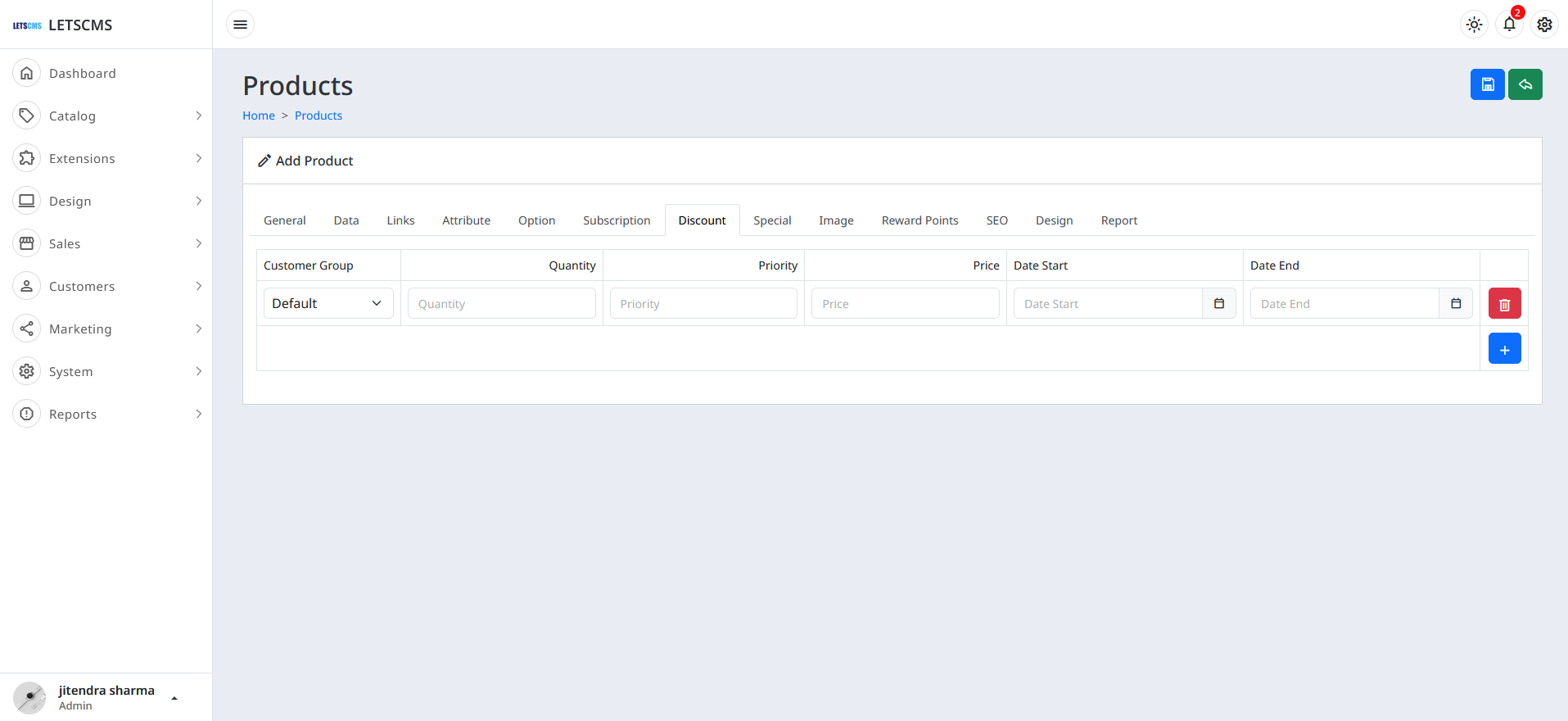Click the green back arrow icon

[1525, 84]
